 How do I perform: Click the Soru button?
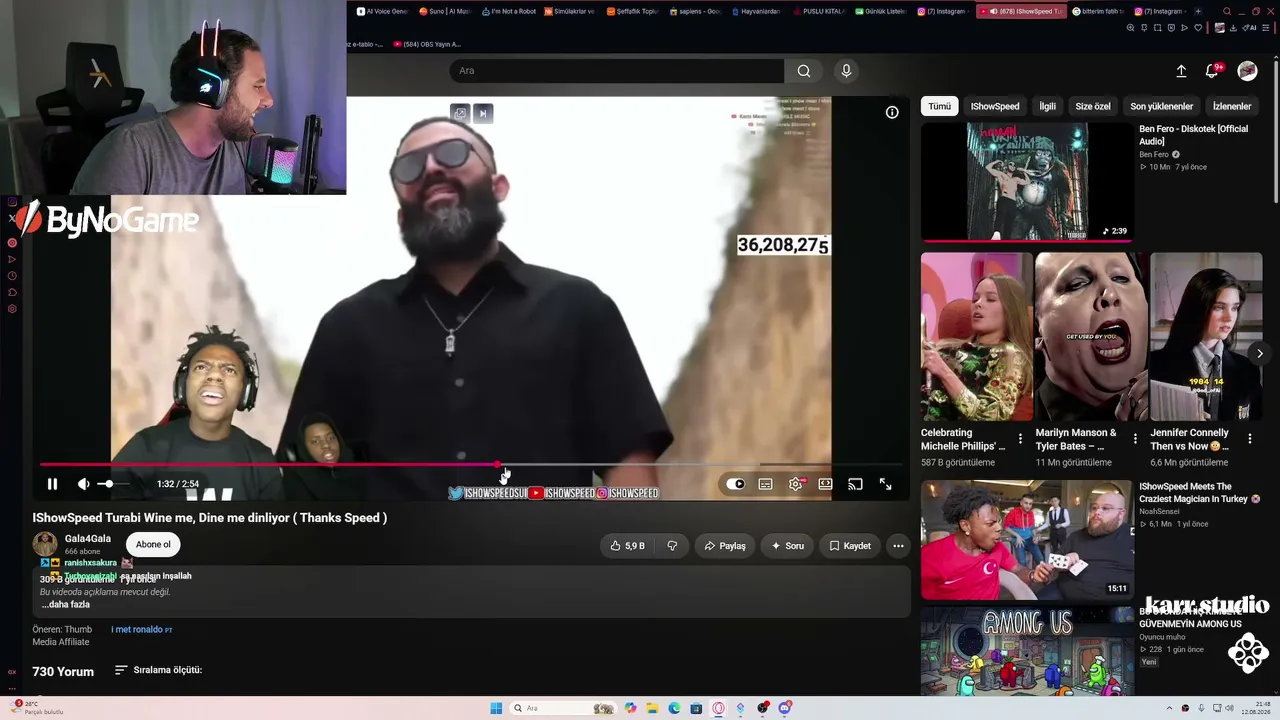tap(788, 546)
